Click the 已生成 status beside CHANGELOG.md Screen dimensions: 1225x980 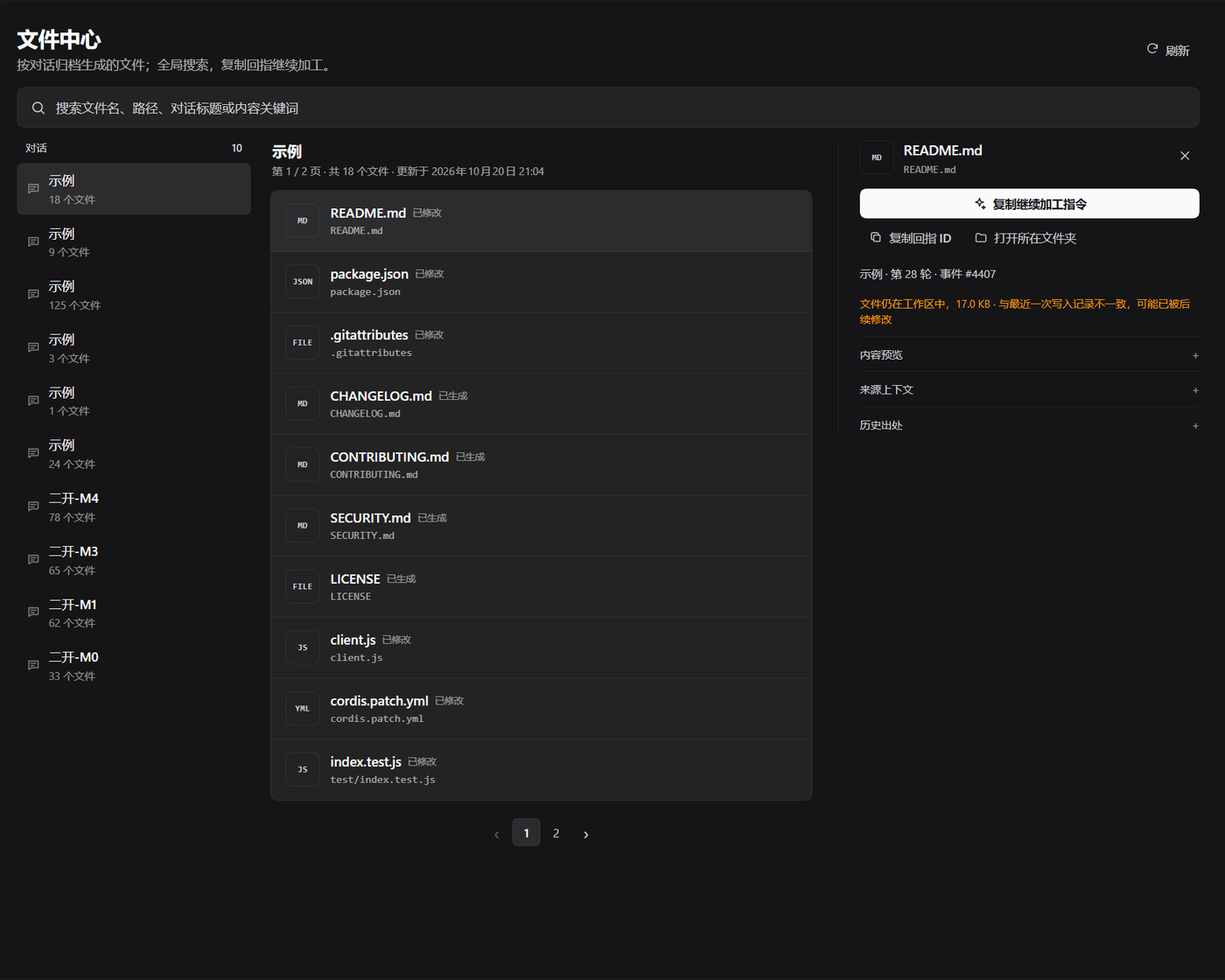(x=453, y=396)
